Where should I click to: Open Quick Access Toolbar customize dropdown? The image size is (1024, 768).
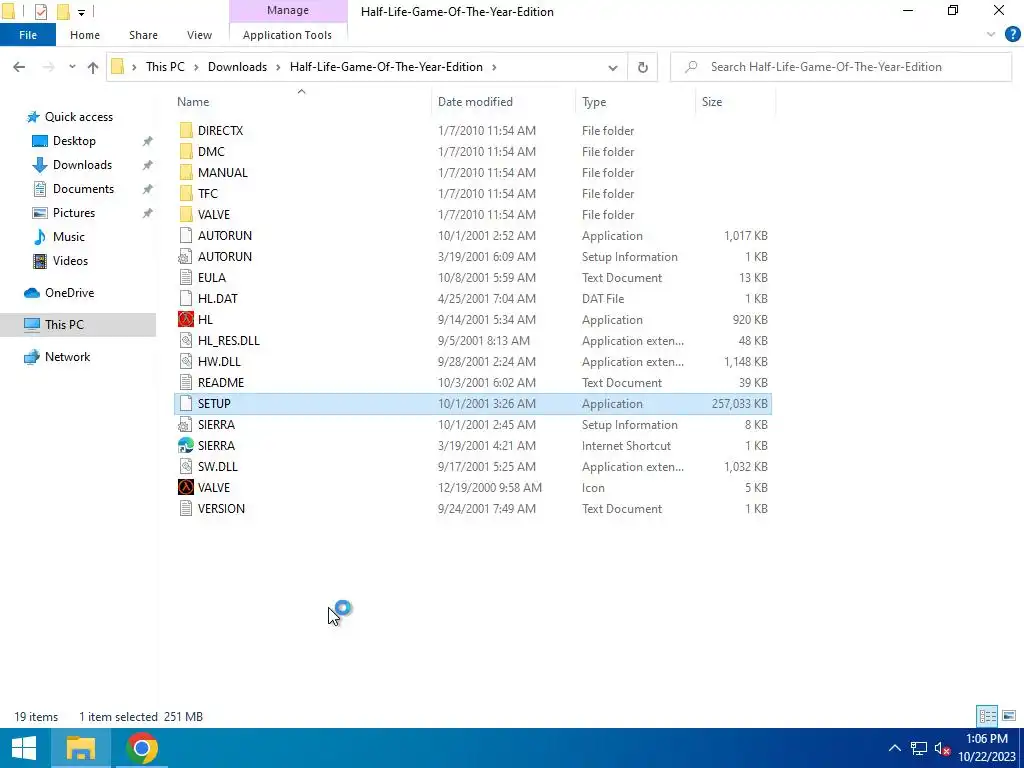click(x=82, y=12)
